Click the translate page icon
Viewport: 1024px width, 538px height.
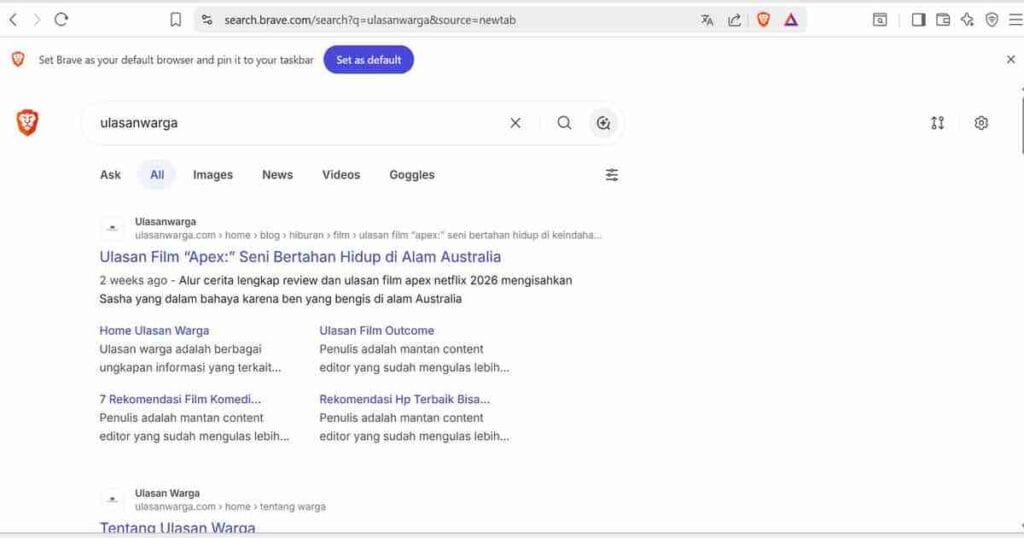coord(707,20)
